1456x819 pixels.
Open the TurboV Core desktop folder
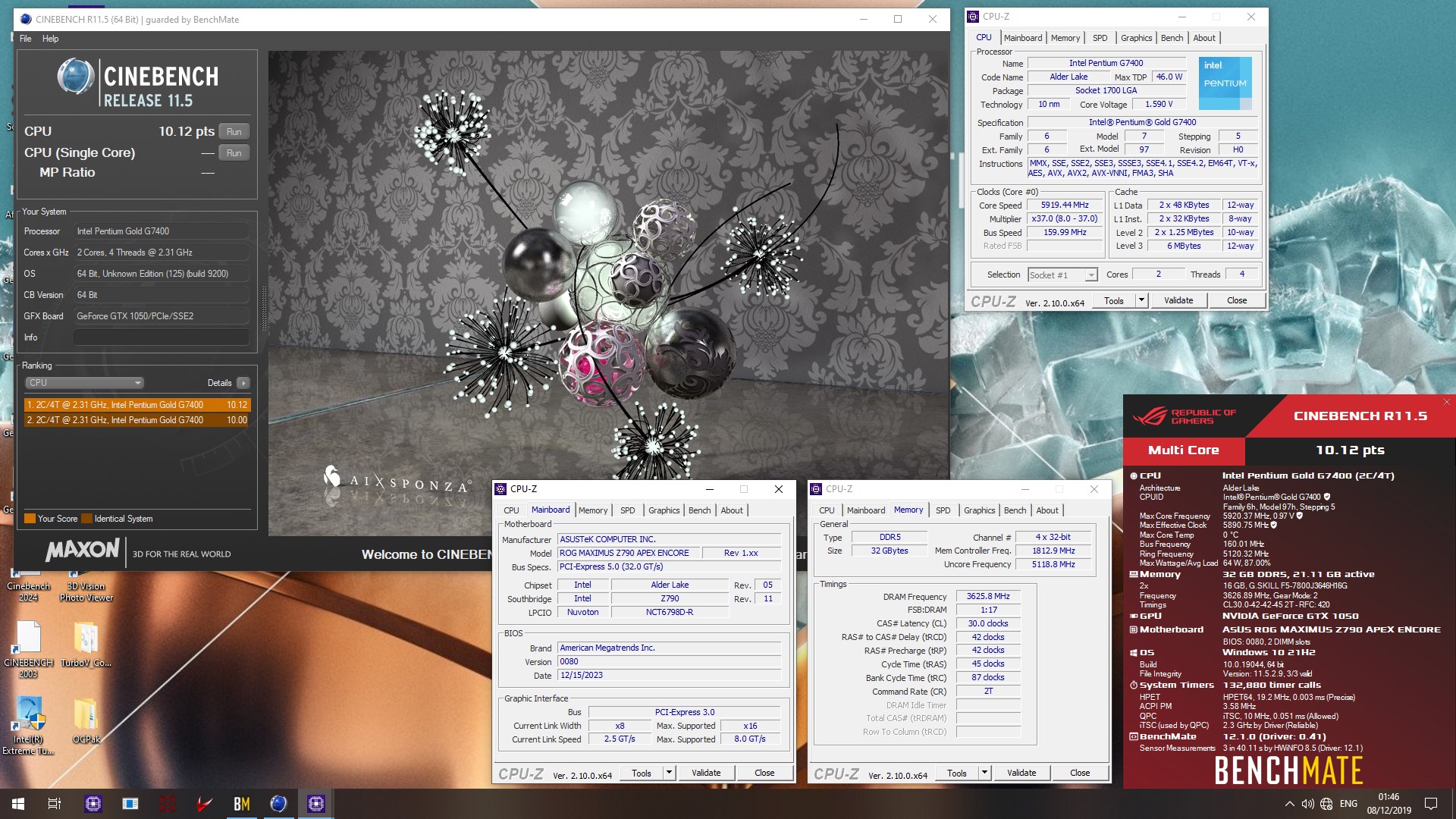[x=86, y=645]
